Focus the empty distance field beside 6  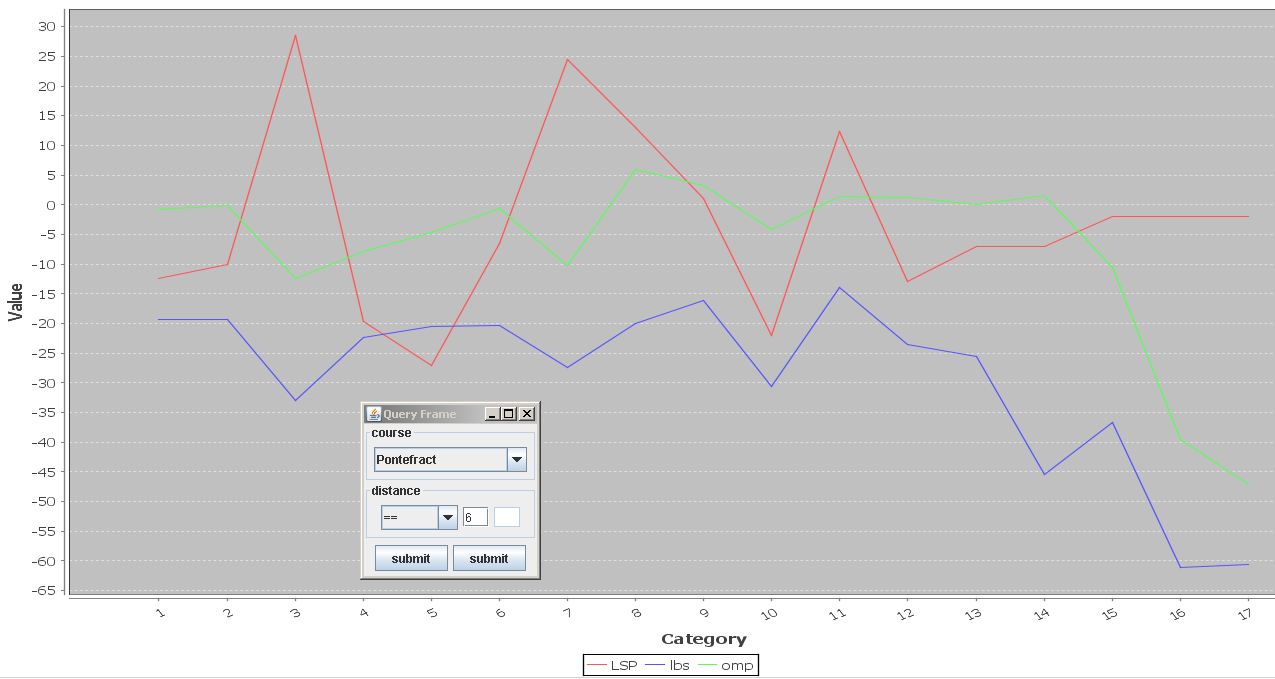[507, 517]
